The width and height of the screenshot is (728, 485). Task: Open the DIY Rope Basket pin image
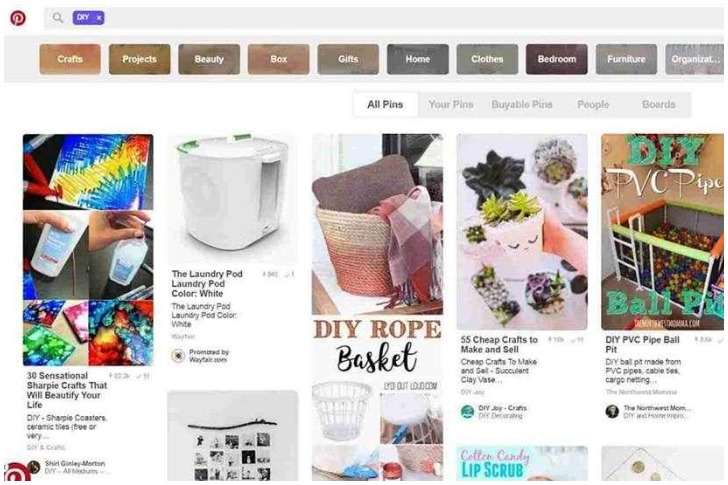coord(377,307)
